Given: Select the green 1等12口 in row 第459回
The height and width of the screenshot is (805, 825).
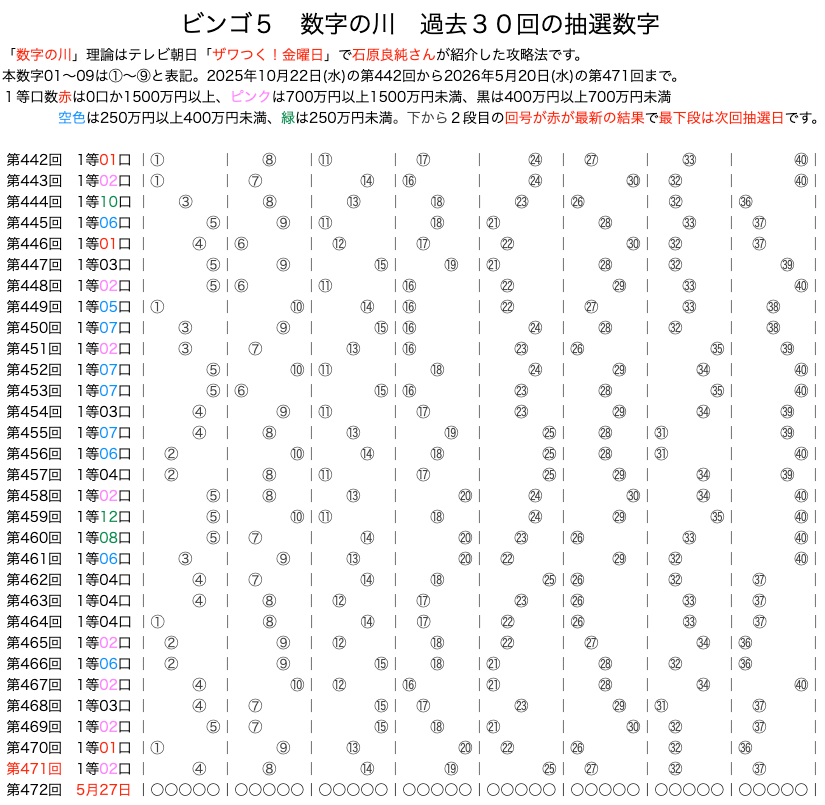Looking at the screenshot, I should point(104,517).
